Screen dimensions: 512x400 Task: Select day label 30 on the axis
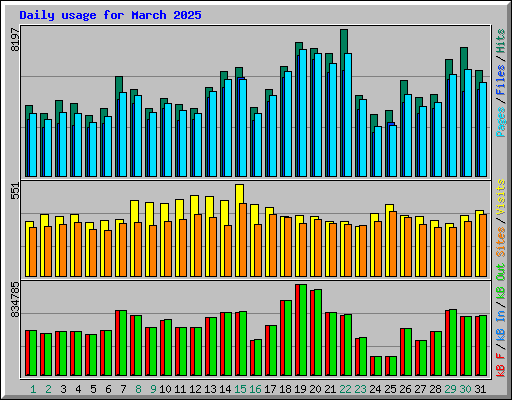pos(465,389)
